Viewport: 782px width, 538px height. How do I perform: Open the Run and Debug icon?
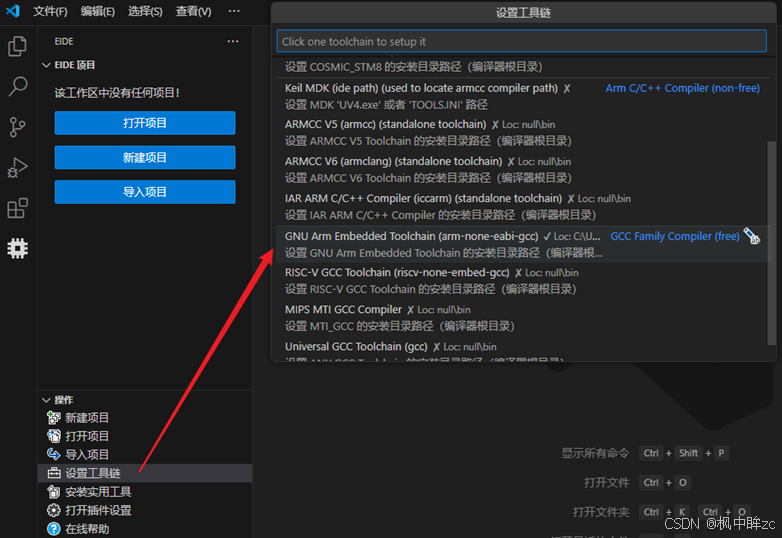pos(17,168)
